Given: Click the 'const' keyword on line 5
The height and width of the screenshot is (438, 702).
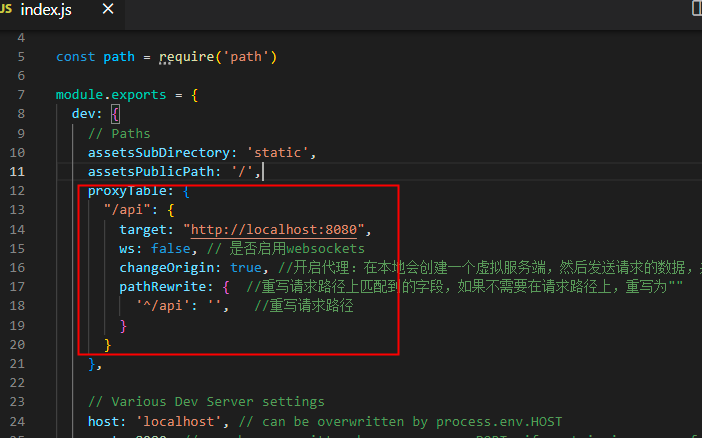Looking at the screenshot, I should (75, 57).
